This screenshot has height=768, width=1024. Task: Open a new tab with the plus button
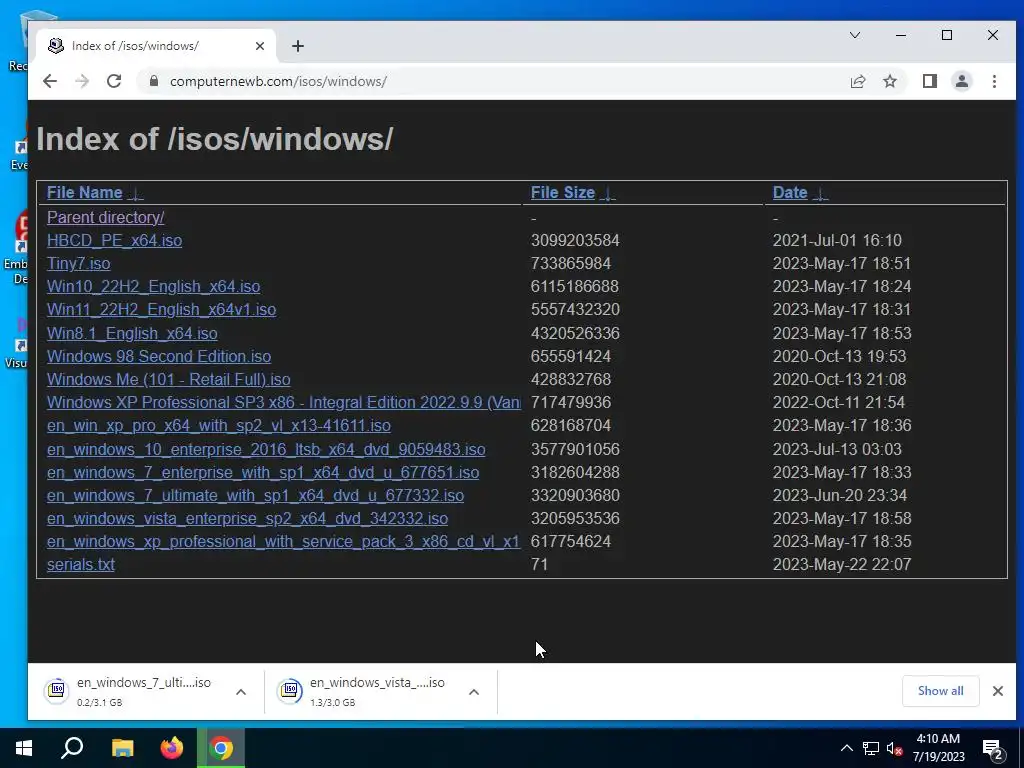click(x=298, y=46)
